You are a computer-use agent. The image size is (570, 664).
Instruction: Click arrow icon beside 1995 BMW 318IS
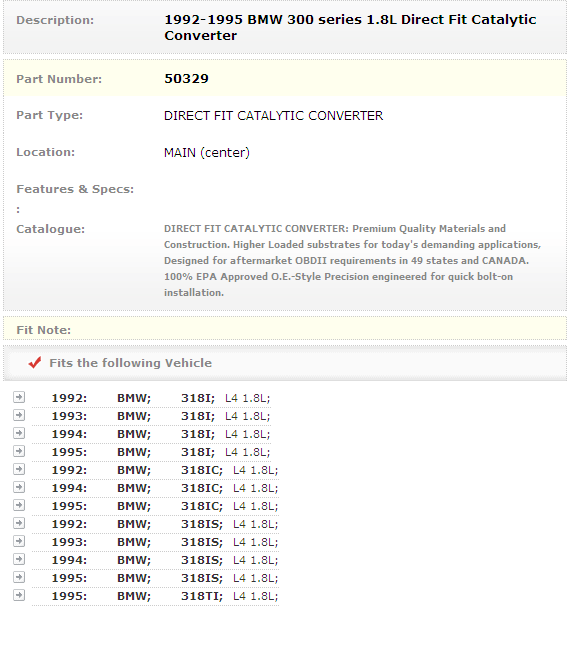pyautogui.click(x=19, y=577)
